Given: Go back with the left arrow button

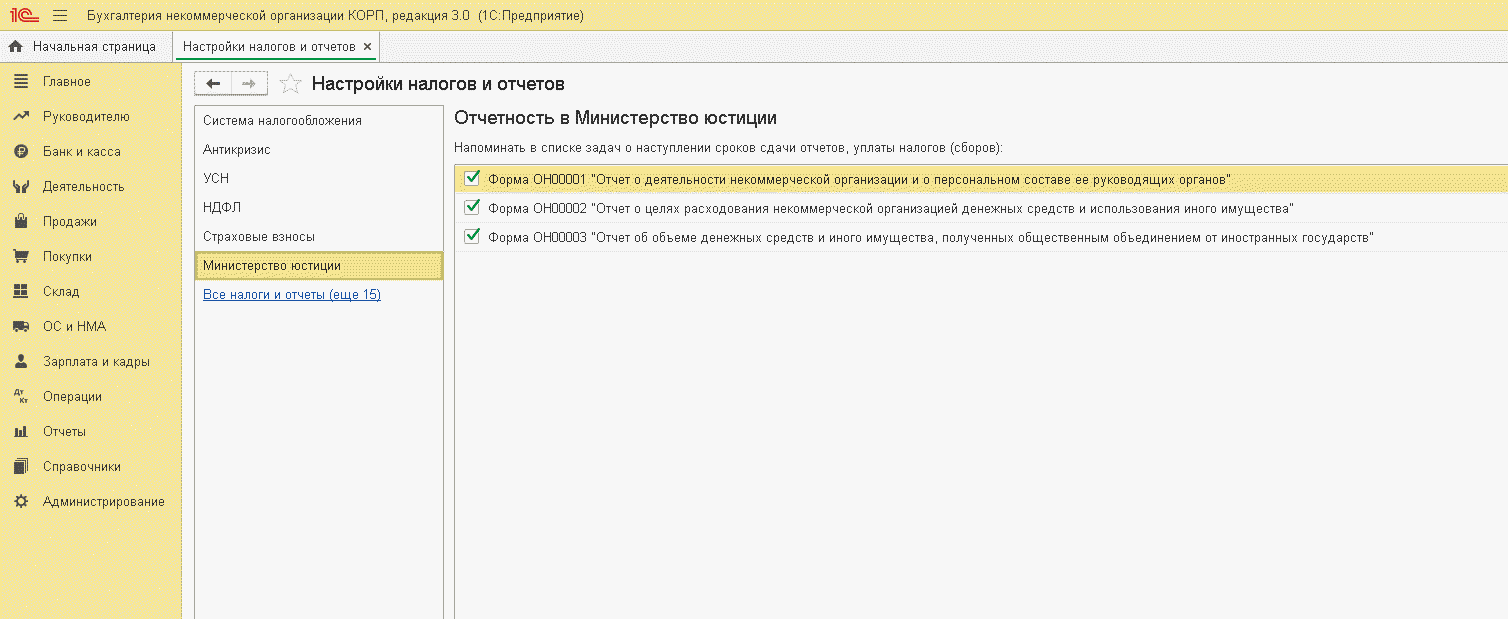Looking at the screenshot, I should pyautogui.click(x=213, y=84).
